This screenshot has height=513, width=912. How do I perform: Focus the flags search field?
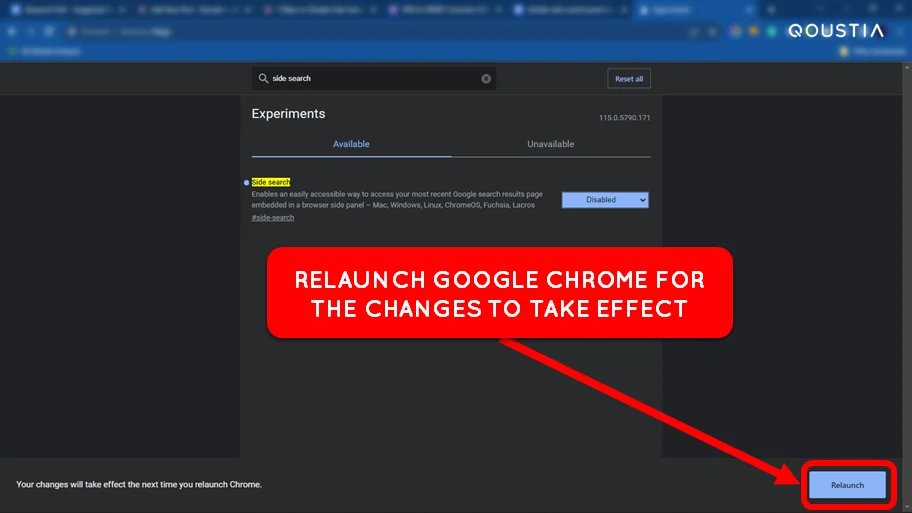(374, 79)
